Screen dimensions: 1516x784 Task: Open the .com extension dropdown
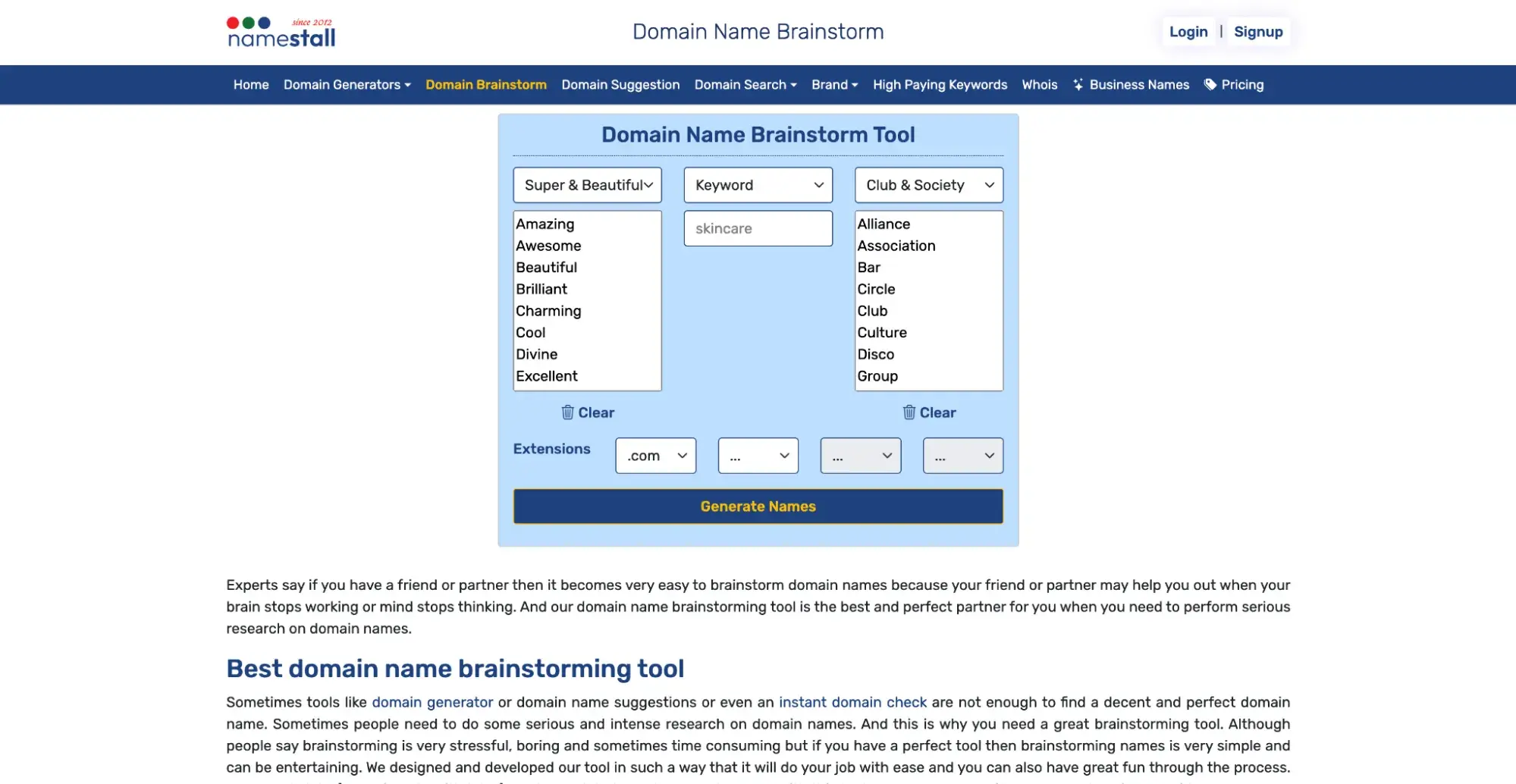655,456
